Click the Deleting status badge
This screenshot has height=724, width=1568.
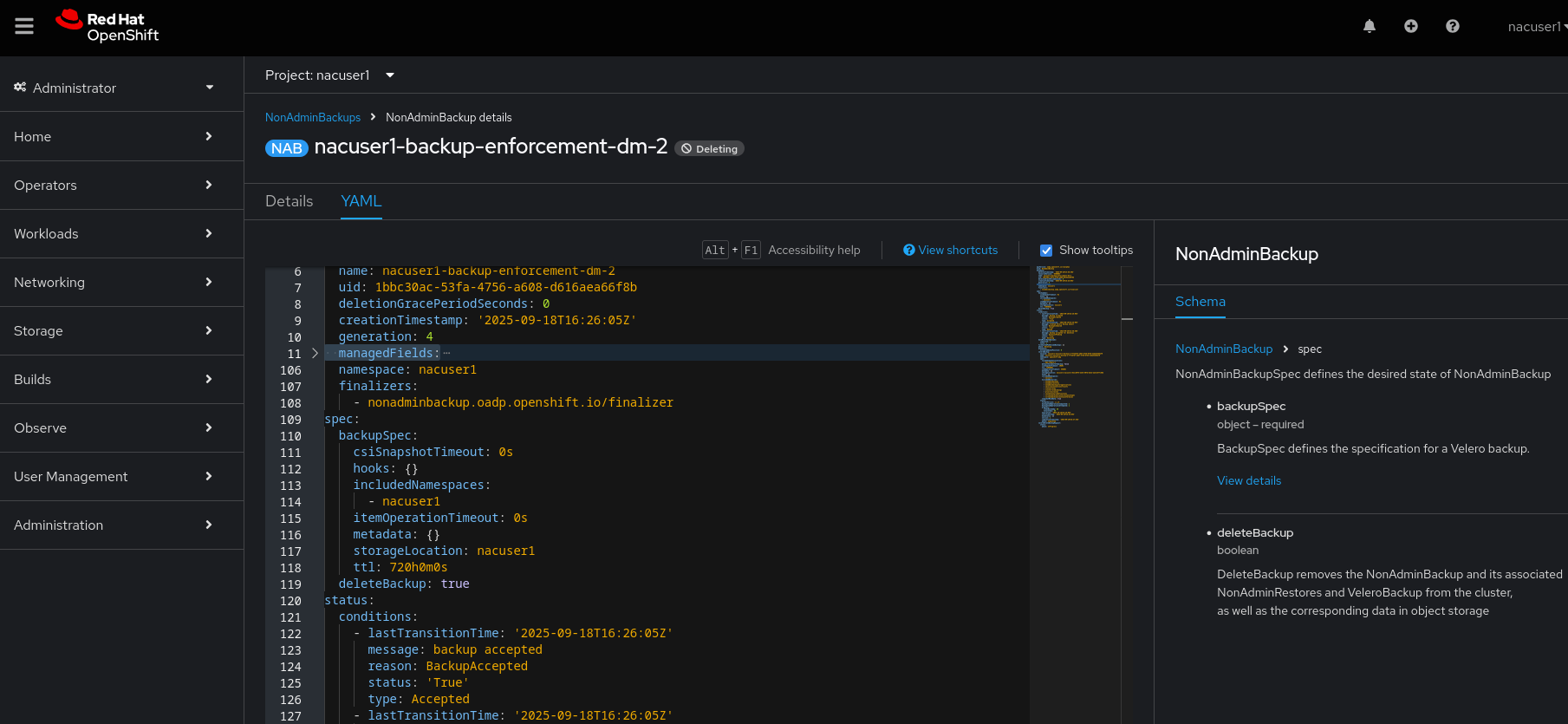(x=709, y=149)
